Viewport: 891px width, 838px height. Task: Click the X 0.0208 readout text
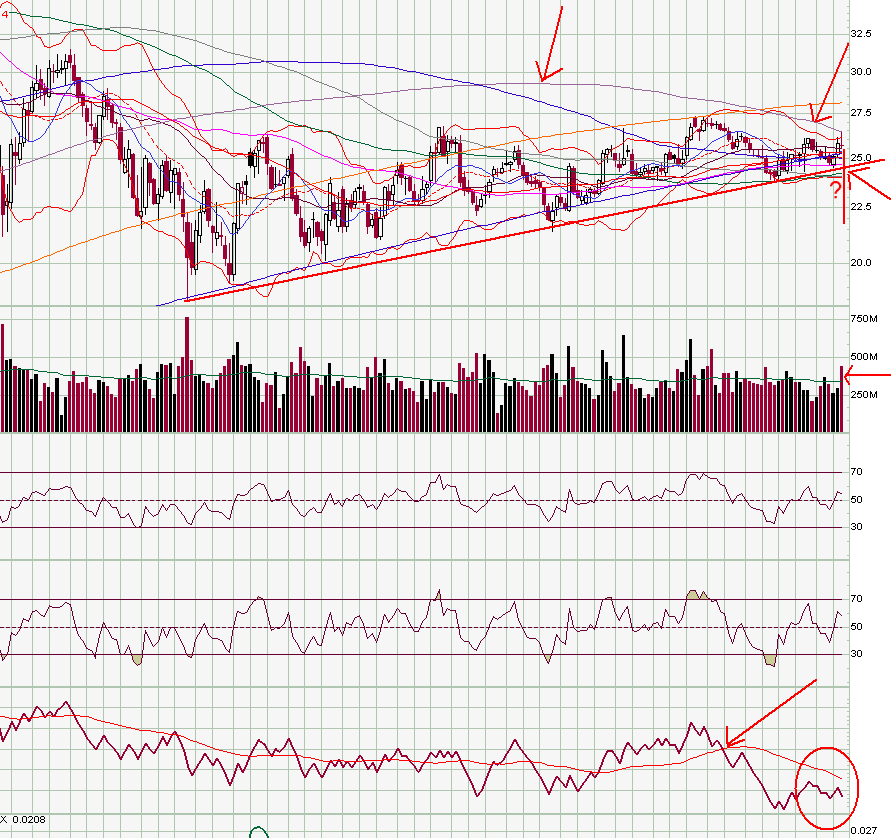click(x=23, y=819)
